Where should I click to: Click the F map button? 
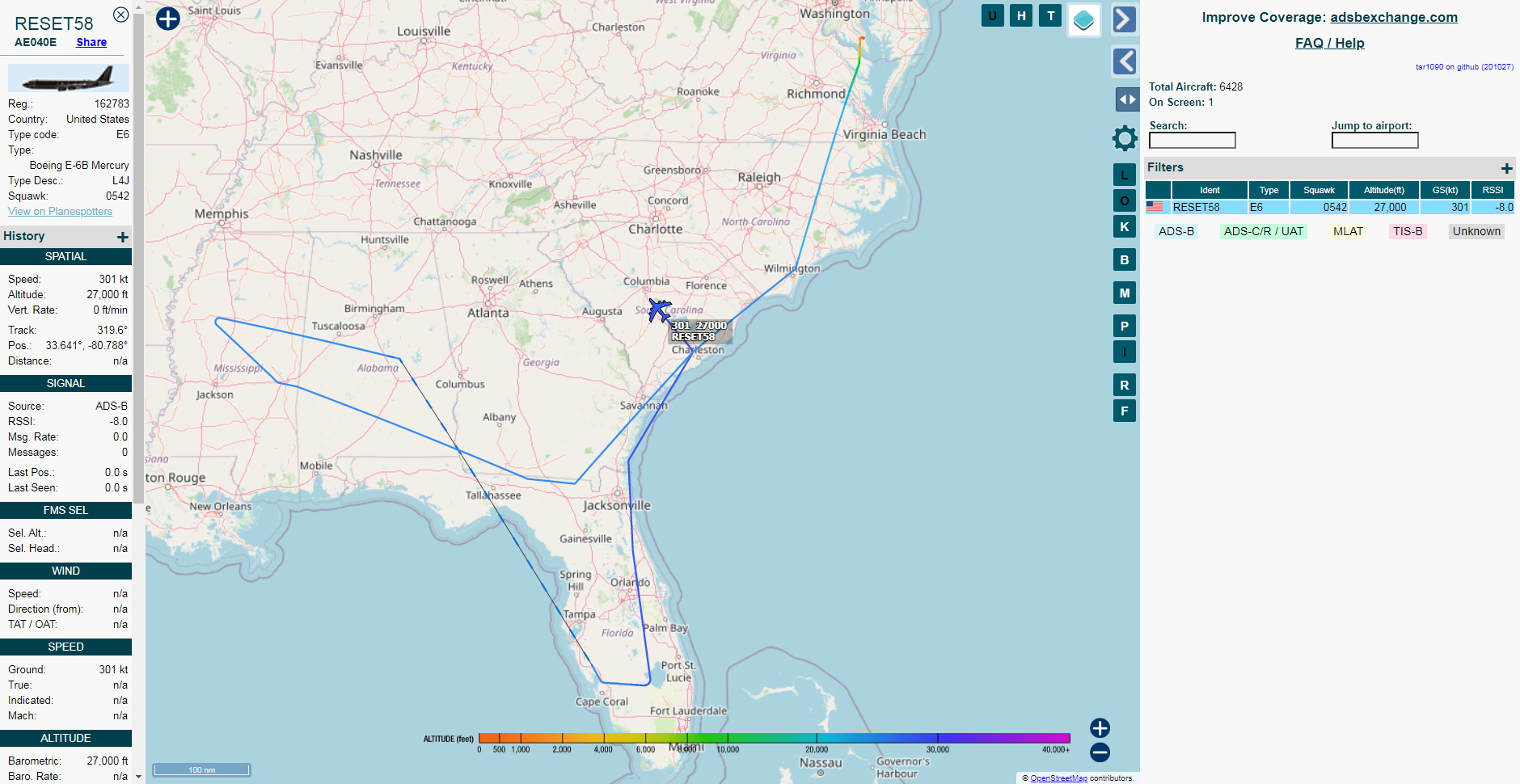click(1124, 411)
